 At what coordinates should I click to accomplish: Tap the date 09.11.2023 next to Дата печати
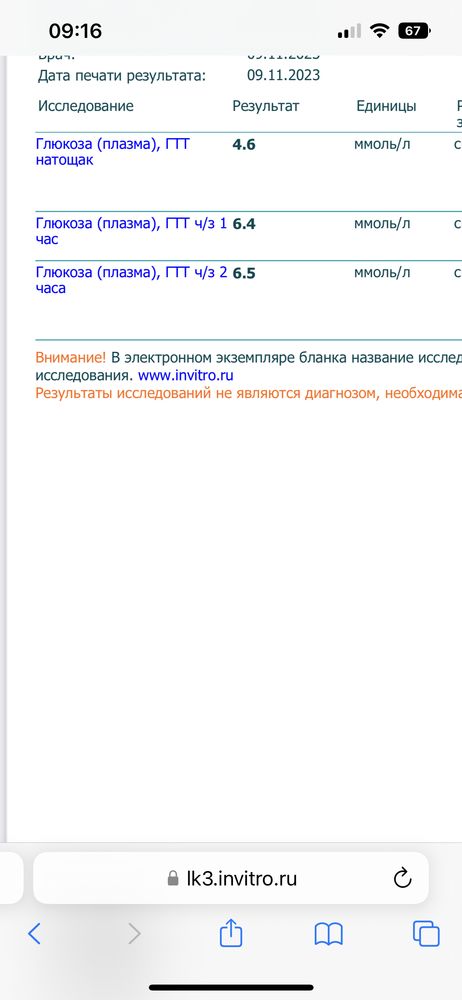(283, 75)
